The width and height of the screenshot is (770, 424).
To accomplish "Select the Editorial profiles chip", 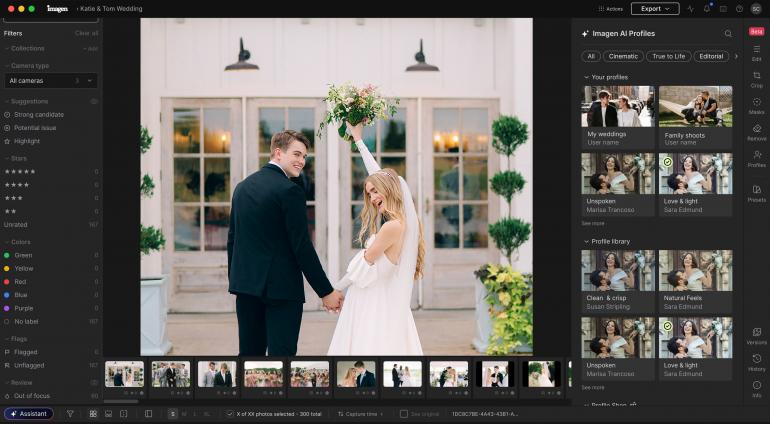I will pos(711,56).
